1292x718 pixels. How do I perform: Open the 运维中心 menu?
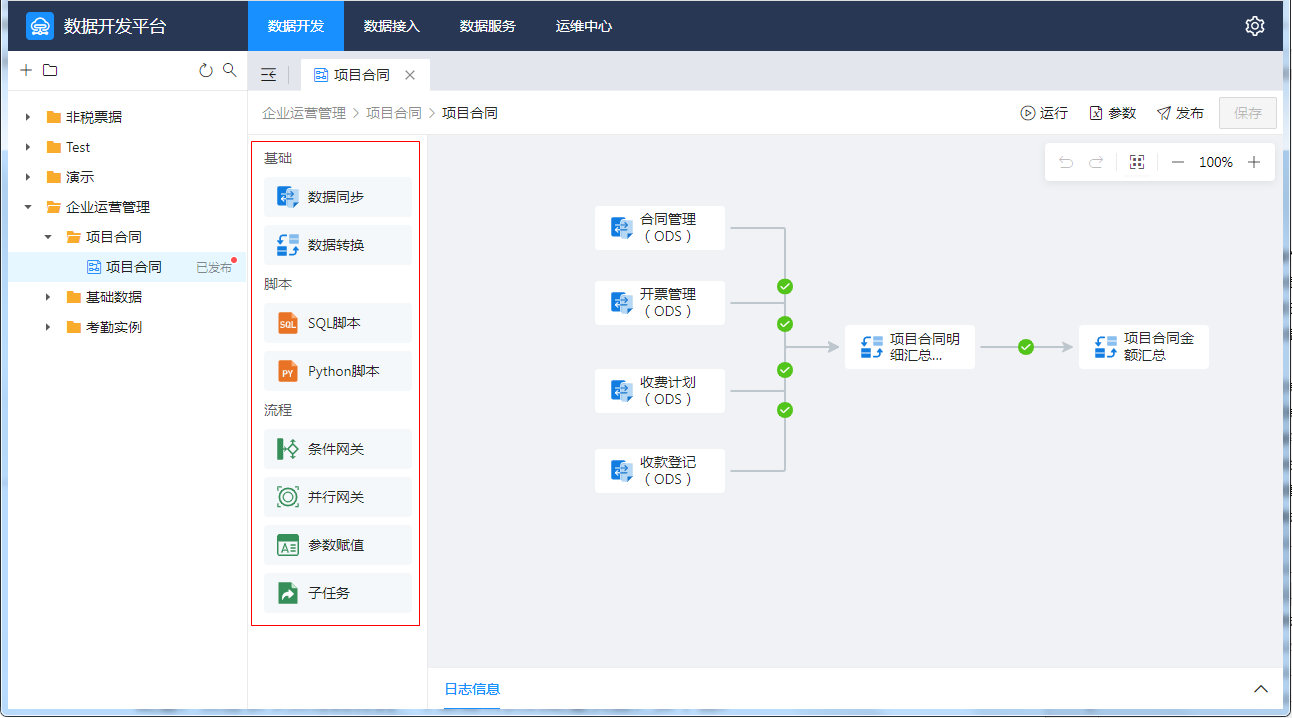point(584,26)
